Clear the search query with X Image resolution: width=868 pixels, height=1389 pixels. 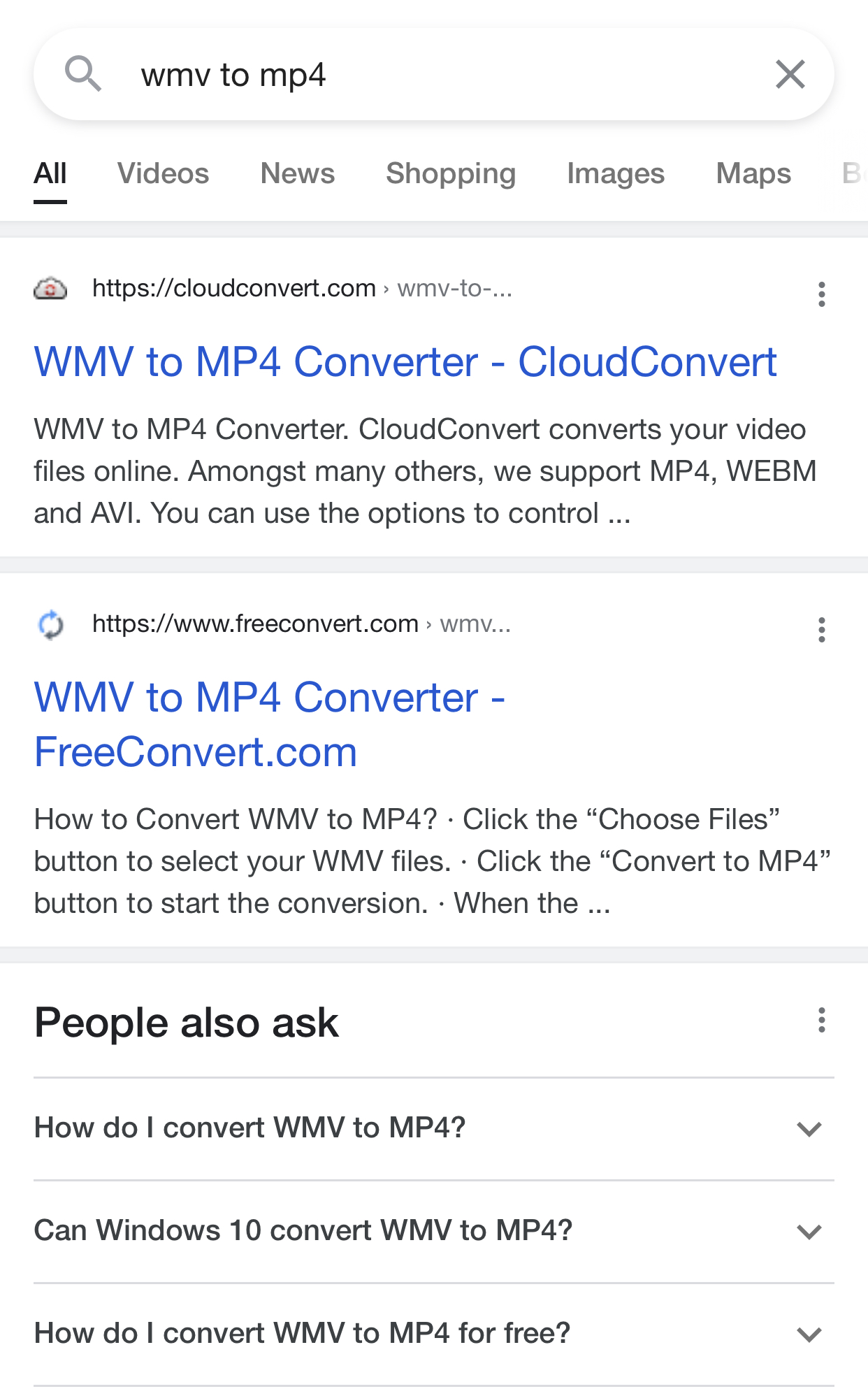(x=790, y=74)
